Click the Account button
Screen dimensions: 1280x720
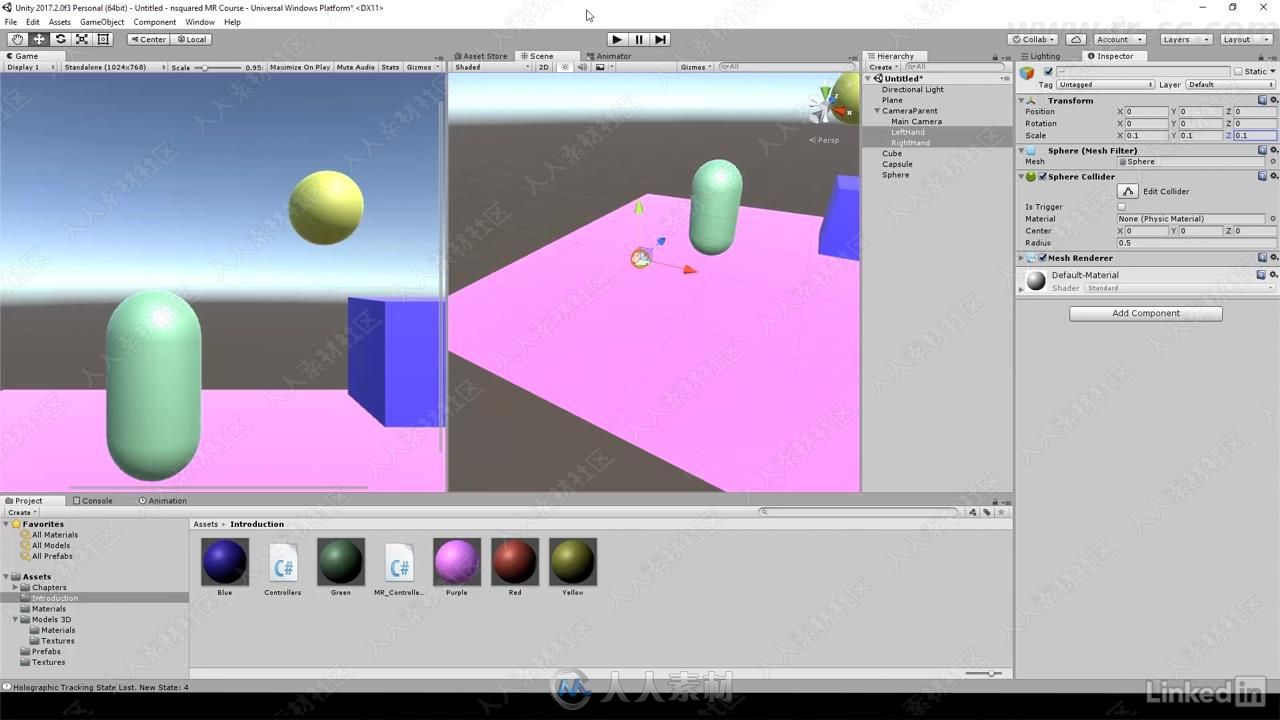[x=1118, y=39]
